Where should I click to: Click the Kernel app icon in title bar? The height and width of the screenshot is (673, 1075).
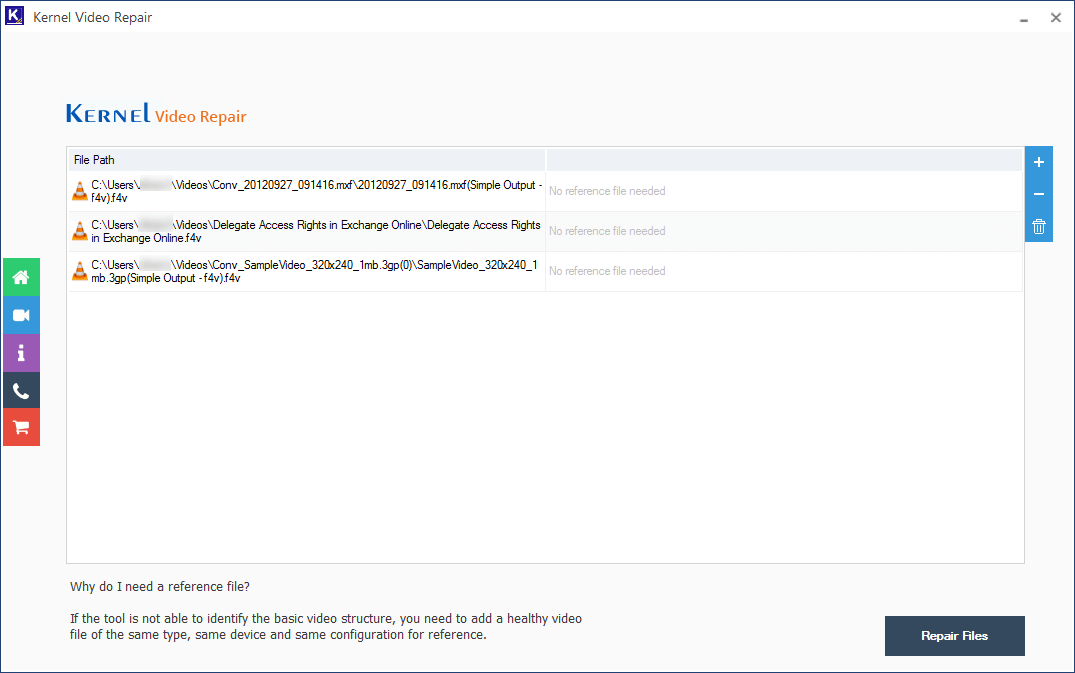(14, 16)
